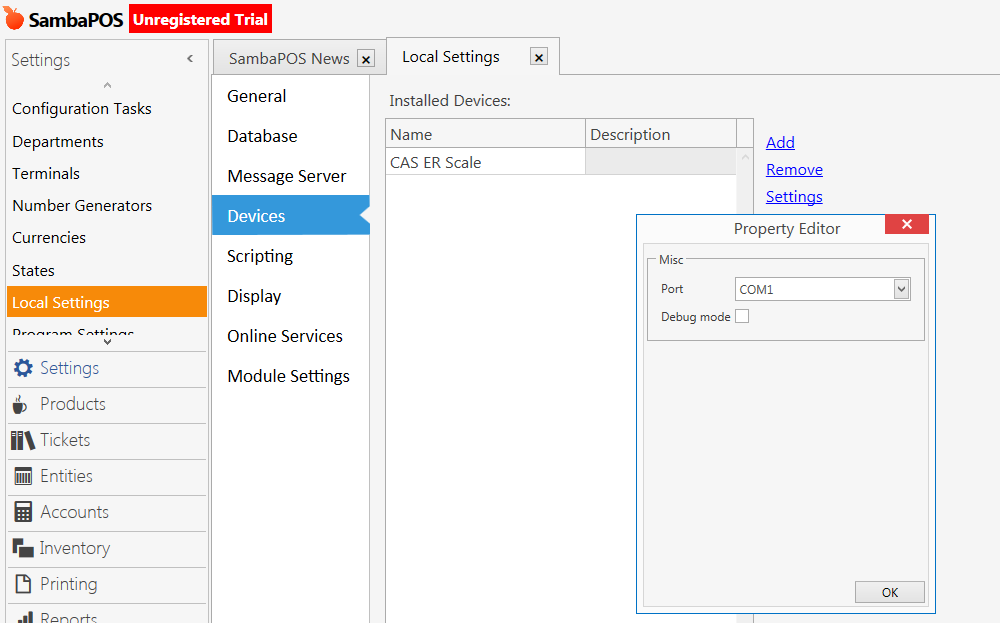The image size is (1000, 623).
Task: Click the devices list scroll-up arrow
Action: point(745,157)
